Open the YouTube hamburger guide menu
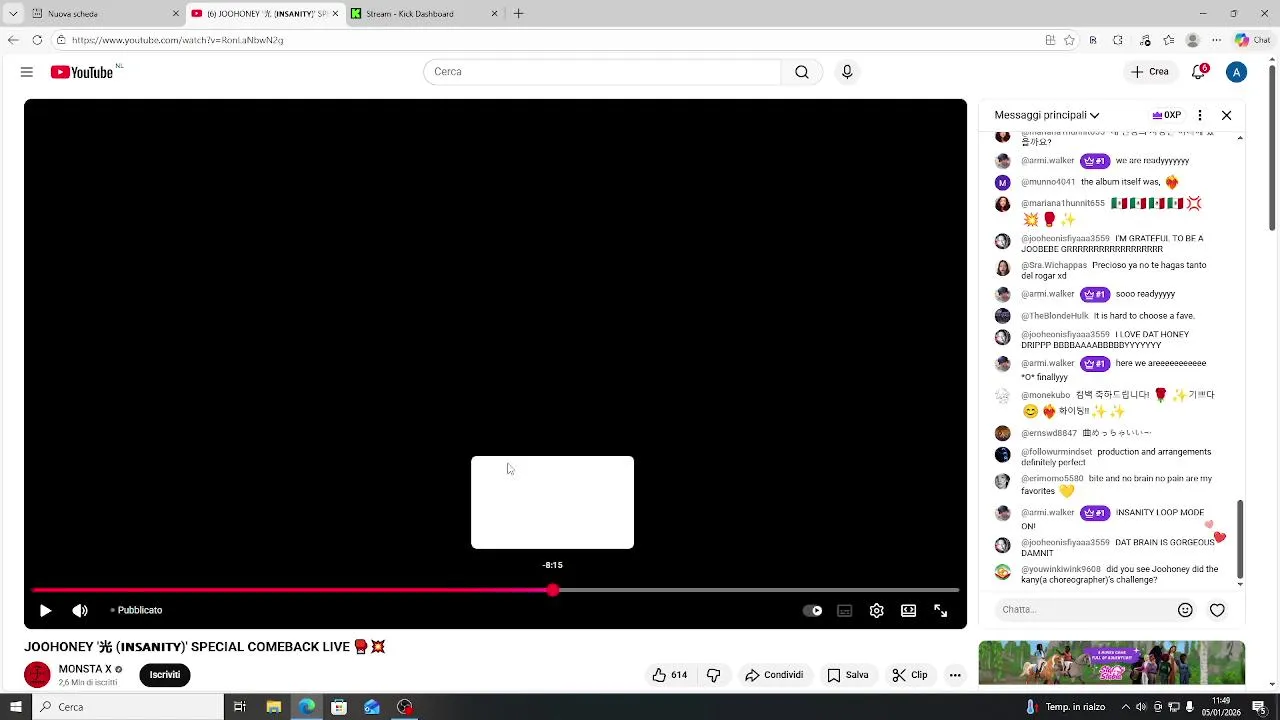 point(27,72)
